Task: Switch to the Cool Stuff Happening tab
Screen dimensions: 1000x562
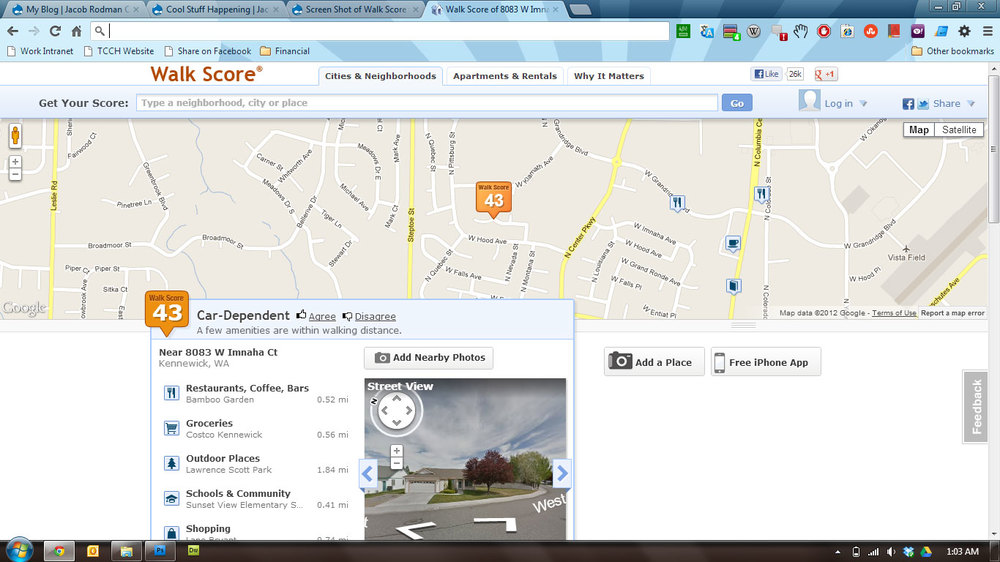Action: coord(215,10)
